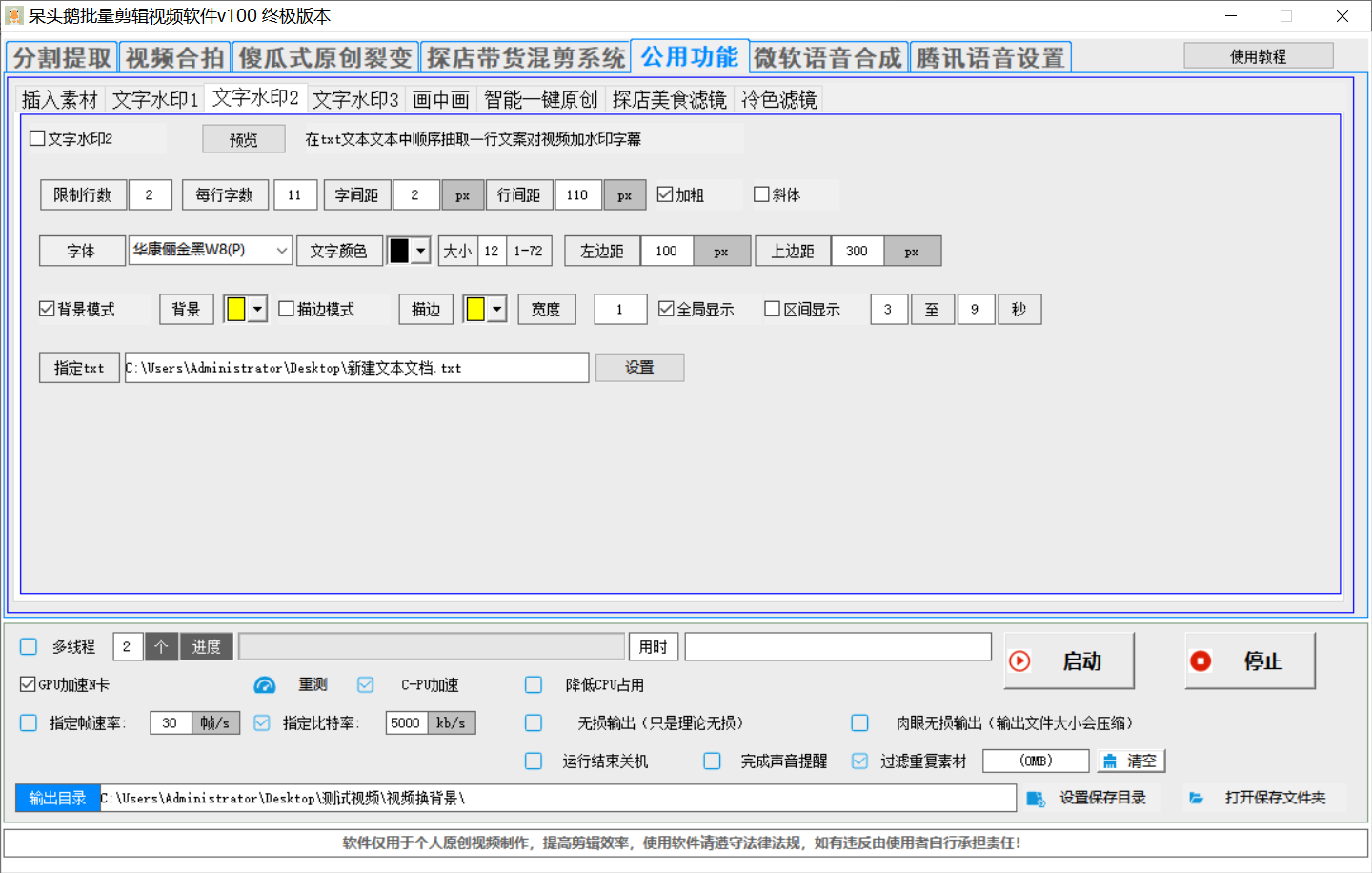Enable the 区间显示 checkbox
The image size is (1372, 873).
(x=773, y=309)
